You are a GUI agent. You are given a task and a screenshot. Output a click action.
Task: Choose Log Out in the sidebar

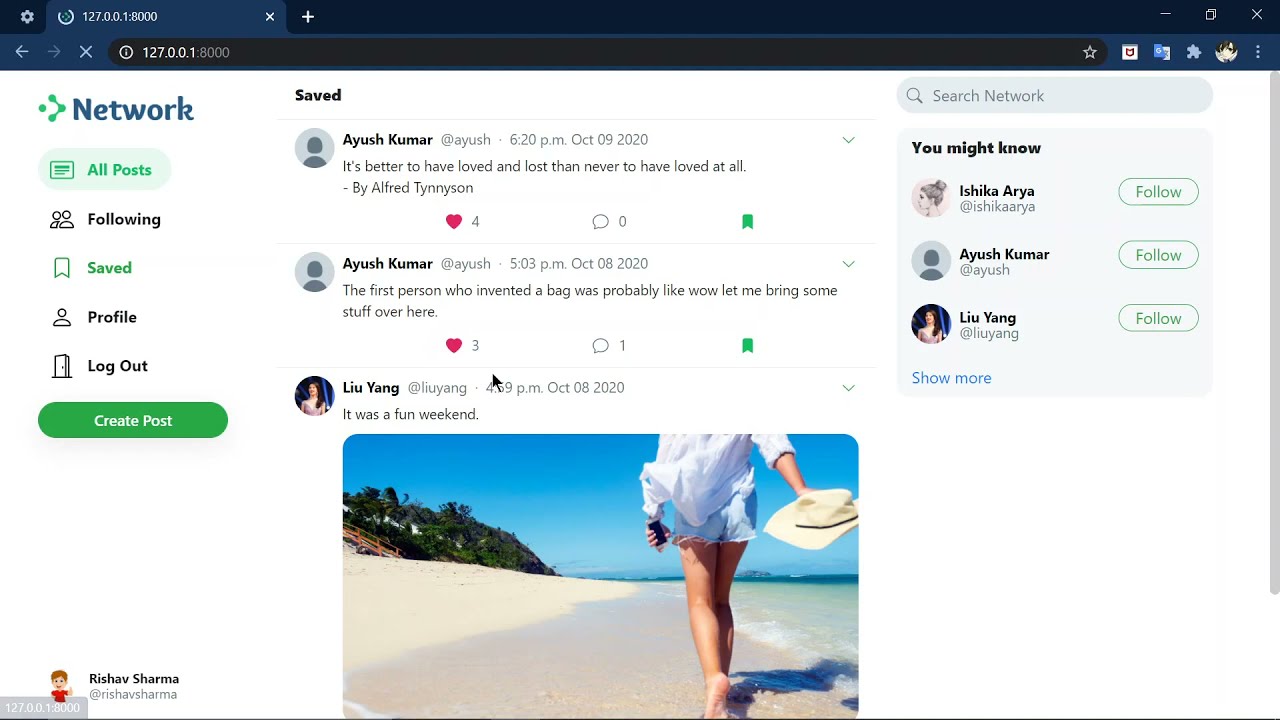click(x=117, y=366)
